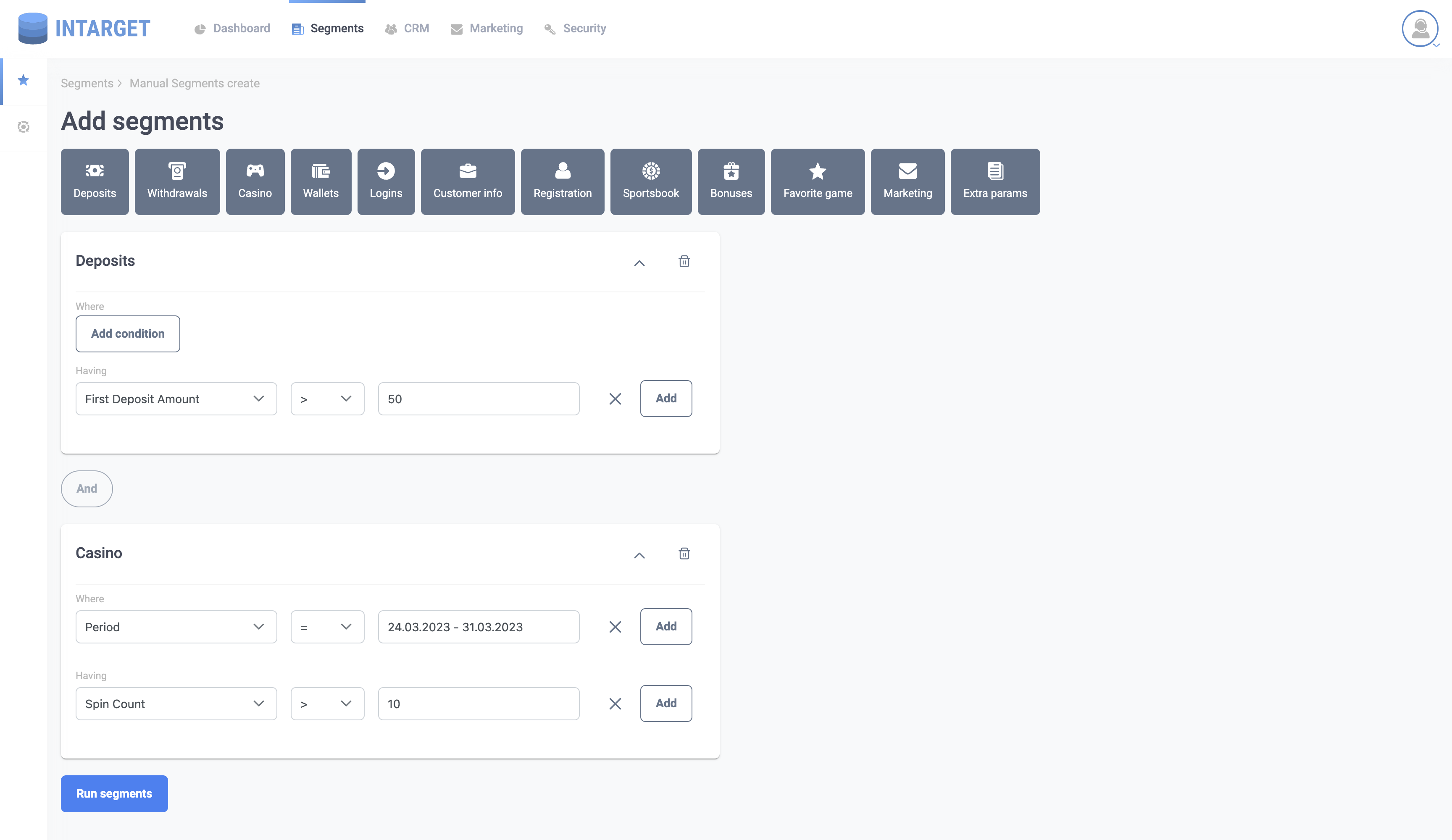Focus the value field containing 50

479,399
